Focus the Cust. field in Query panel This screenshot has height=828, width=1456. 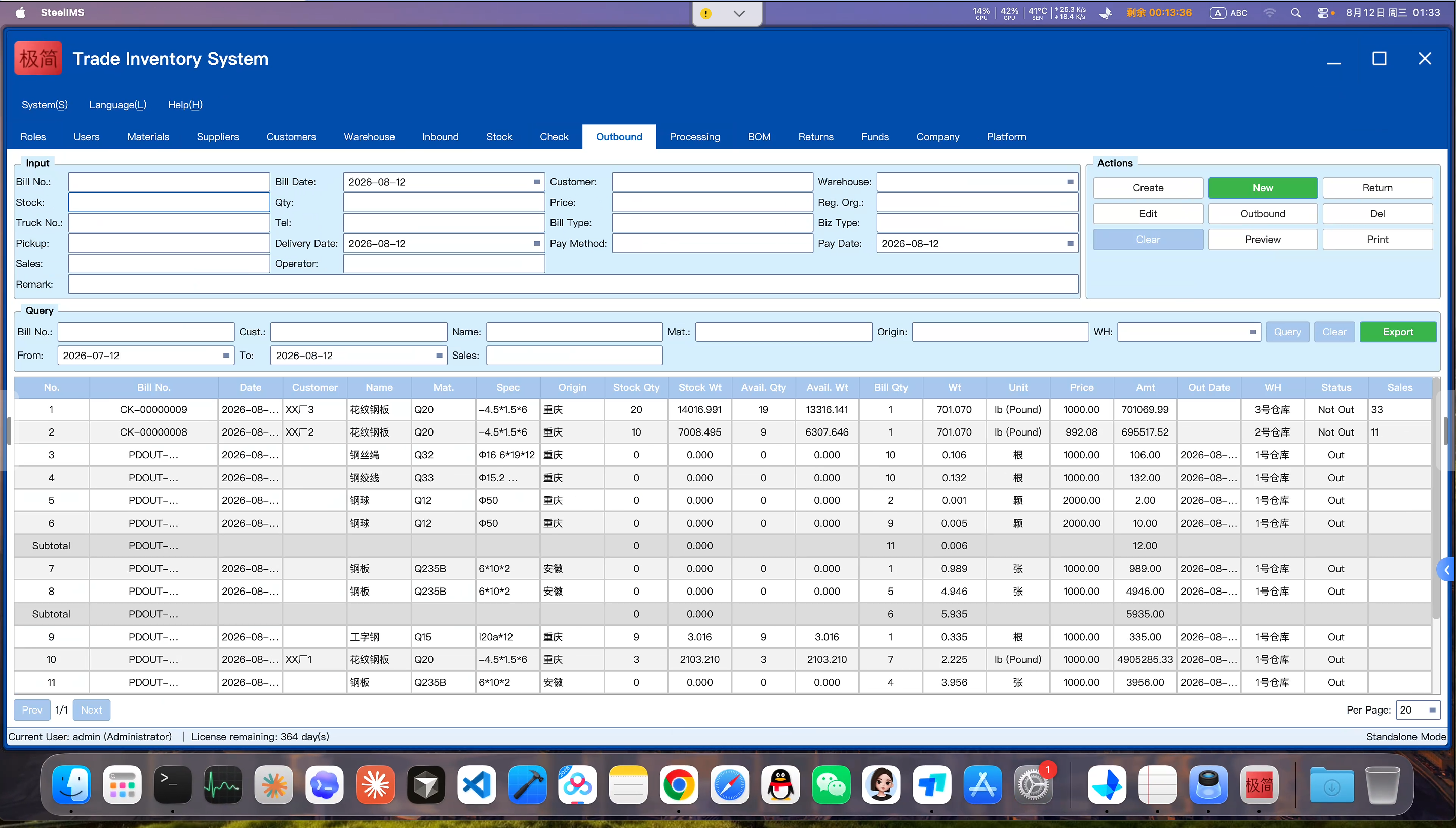coord(359,332)
